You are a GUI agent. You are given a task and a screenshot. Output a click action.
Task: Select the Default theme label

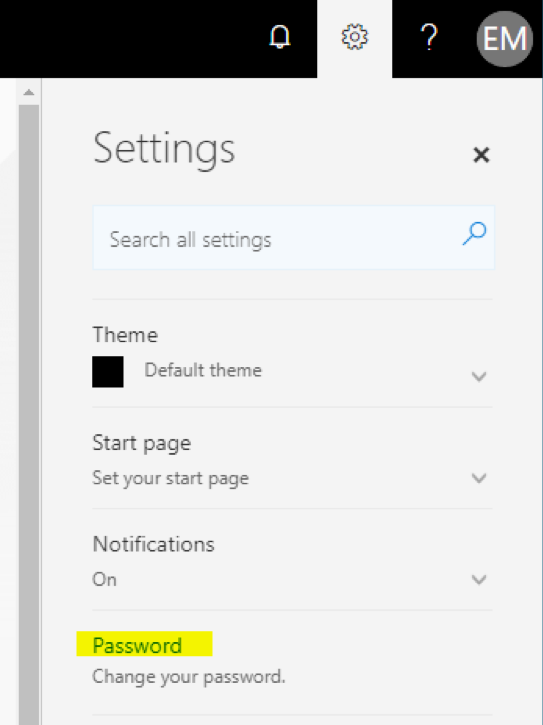203,370
